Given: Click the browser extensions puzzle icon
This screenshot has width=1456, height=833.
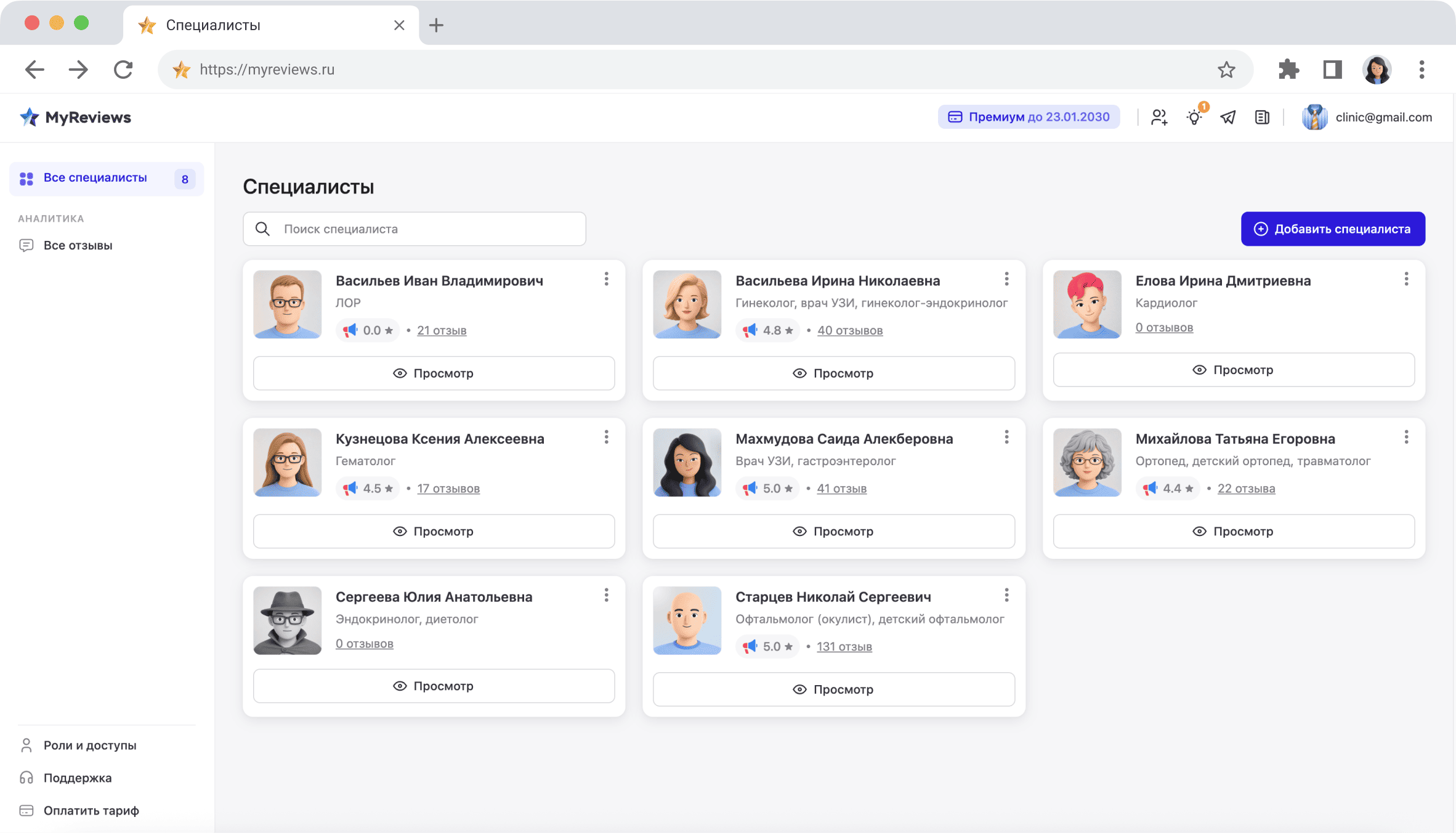Looking at the screenshot, I should 1288,70.
